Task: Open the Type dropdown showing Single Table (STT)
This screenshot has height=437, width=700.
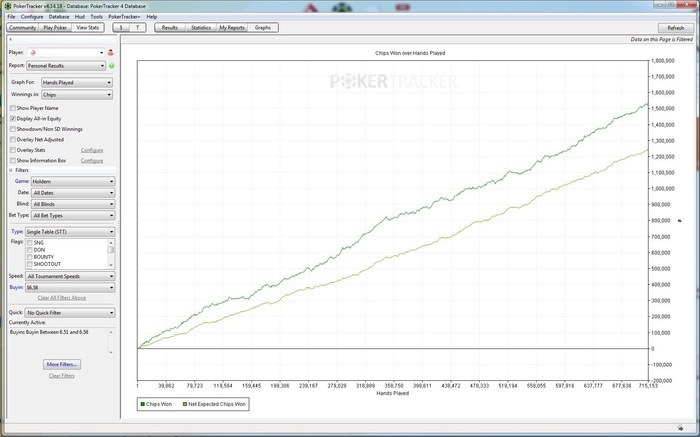Action: (70, 232)
